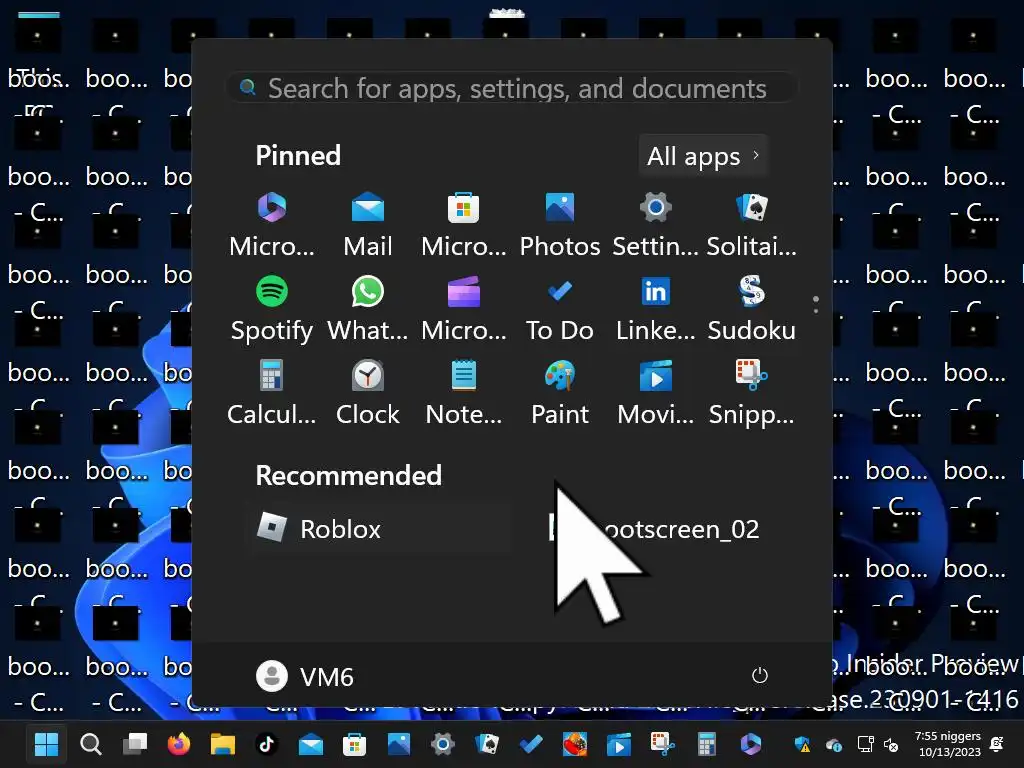The image size is (1024, 768).
Task: Launch Firefox from the taskbar
Action: [178, 744]
